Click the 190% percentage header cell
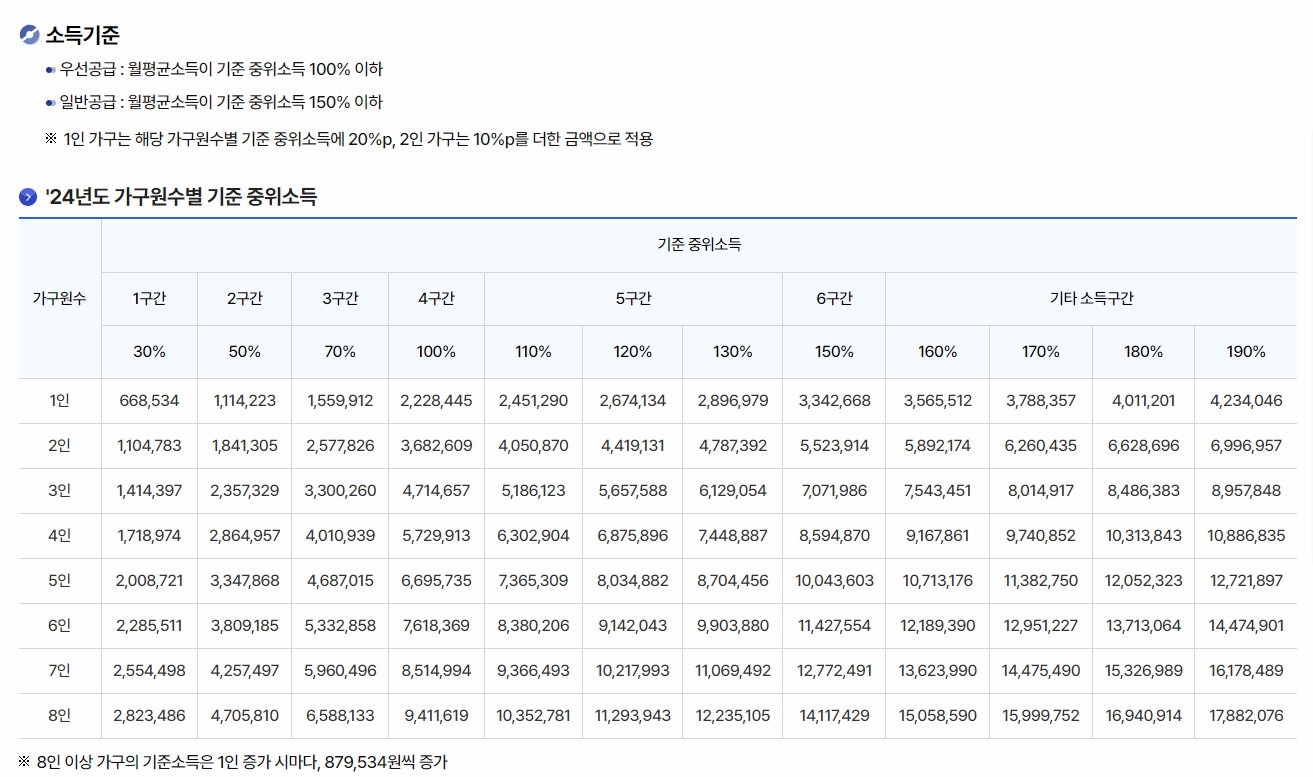Screen dimensions: 1313x777 tap(1245, 352)
